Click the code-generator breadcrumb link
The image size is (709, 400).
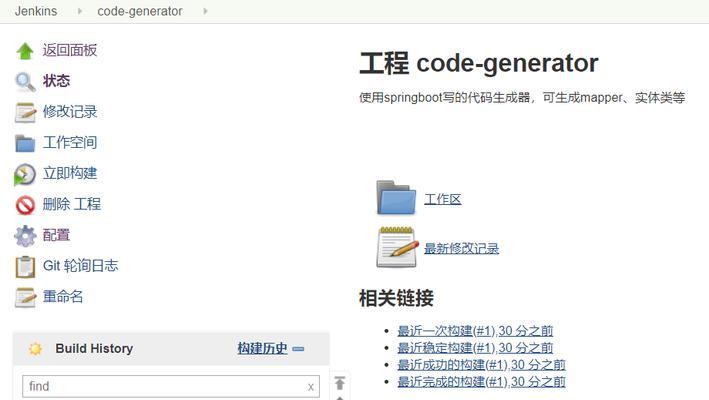coord(140,11)
